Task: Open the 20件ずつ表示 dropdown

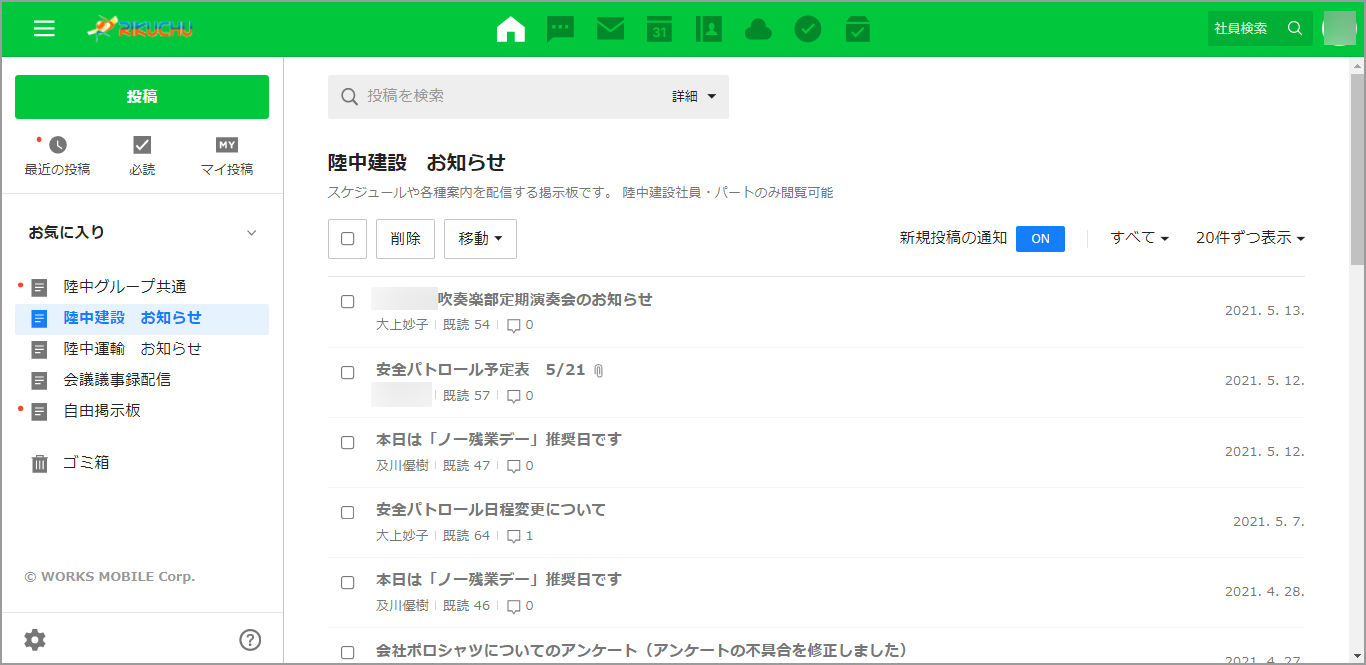Action: [1250, 238]
